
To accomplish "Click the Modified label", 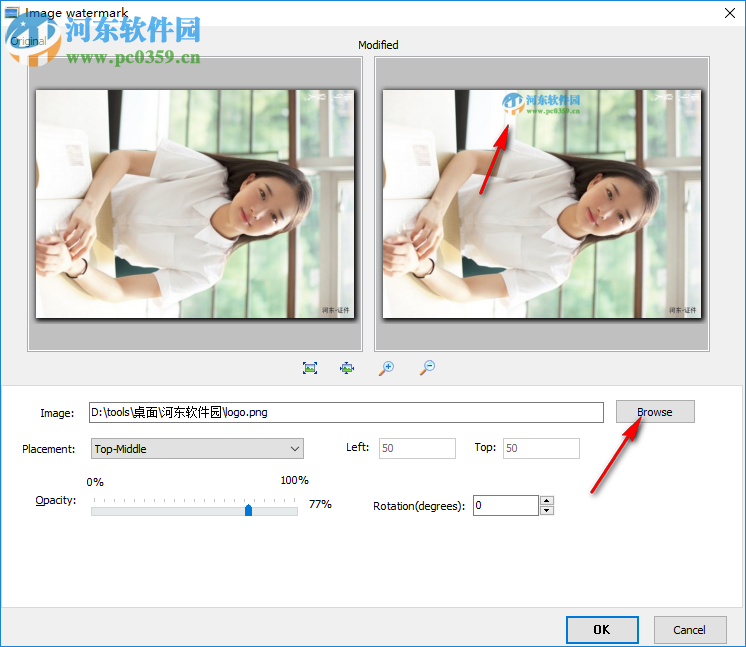I will click(x=378, y=45).
